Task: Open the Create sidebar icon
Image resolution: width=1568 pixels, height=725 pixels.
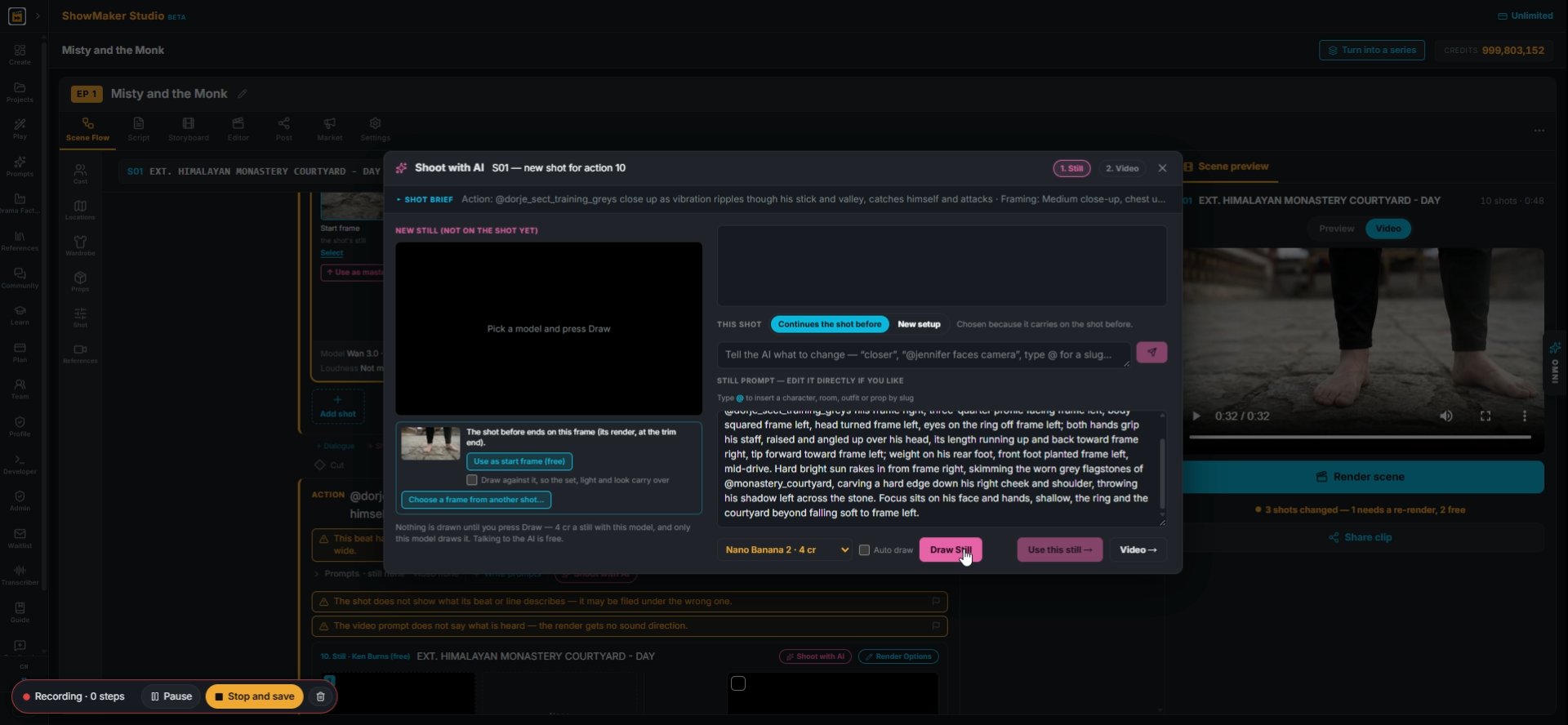Action: click(x=20, y=55)
